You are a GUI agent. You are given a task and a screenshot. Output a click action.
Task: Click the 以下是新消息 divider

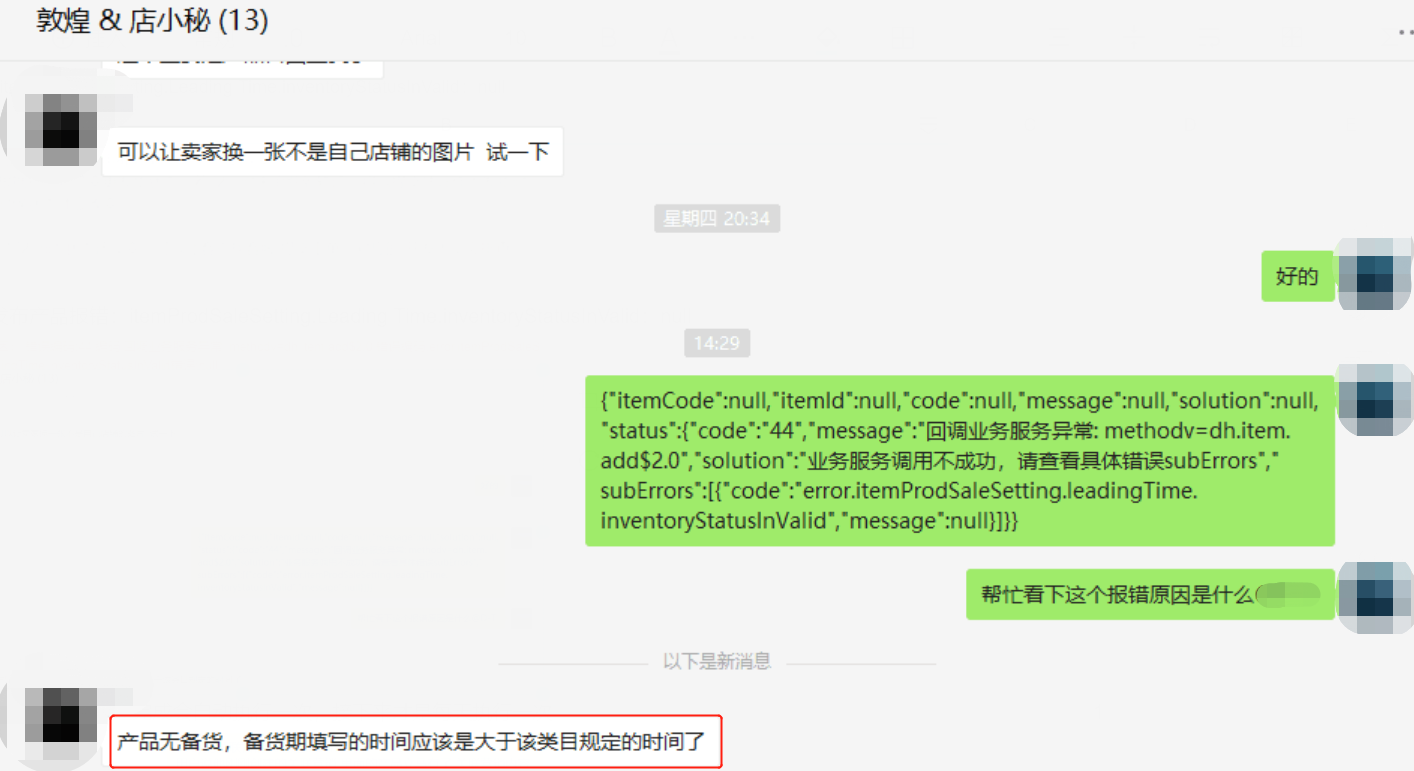pos(717,662)
